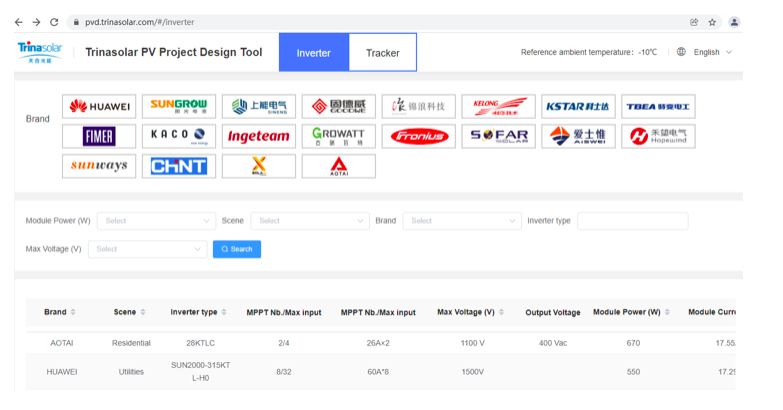The width and height of the screenshot is (783, 410).
Task: Click the blue Search button
Action: [237, 249]
